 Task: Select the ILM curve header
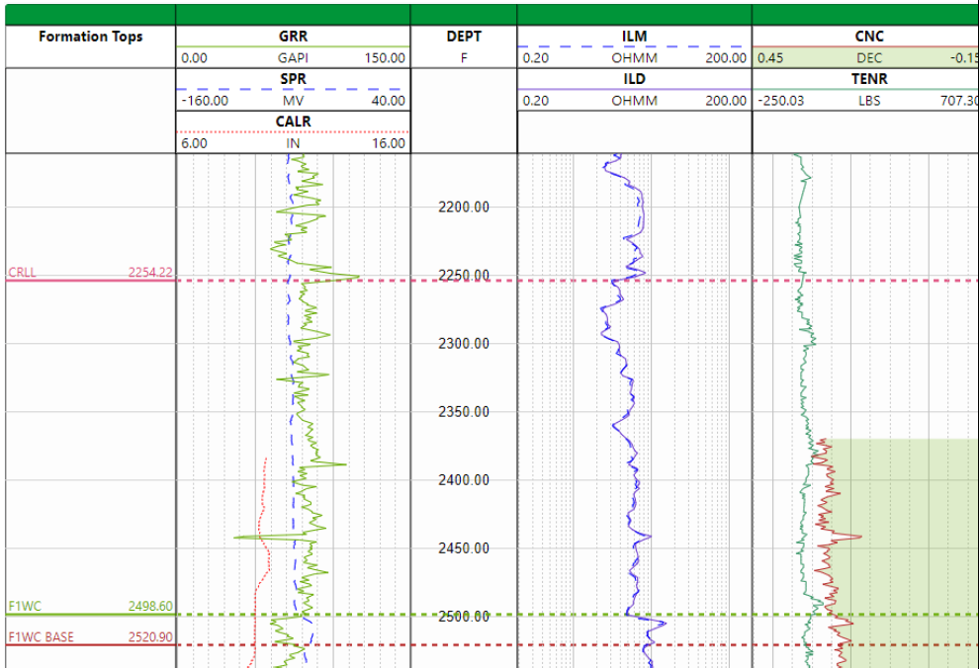pyautogui.click(x=634, y=36)
